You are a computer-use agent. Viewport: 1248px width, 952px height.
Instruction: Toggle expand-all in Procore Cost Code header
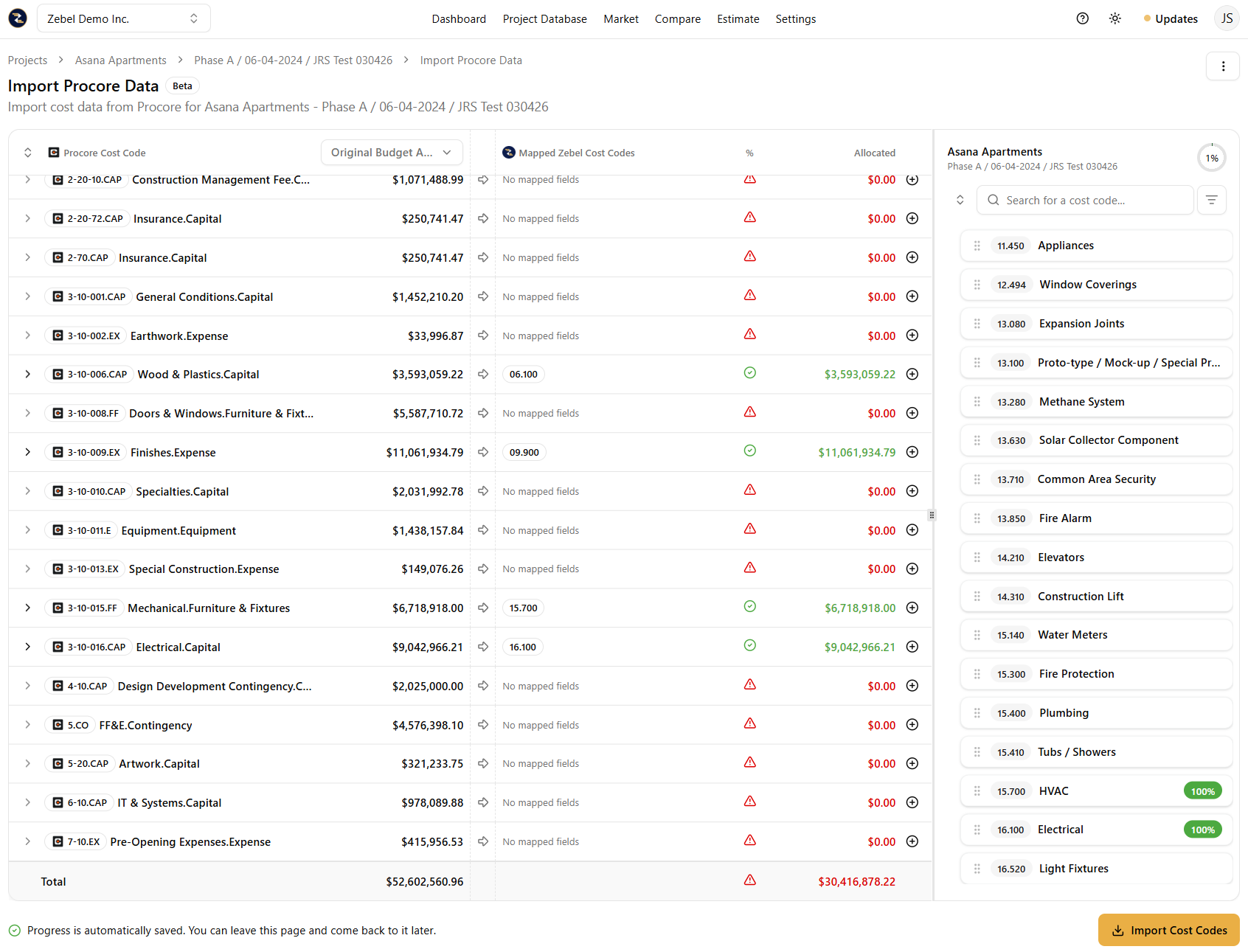click(x=28, y=153)
